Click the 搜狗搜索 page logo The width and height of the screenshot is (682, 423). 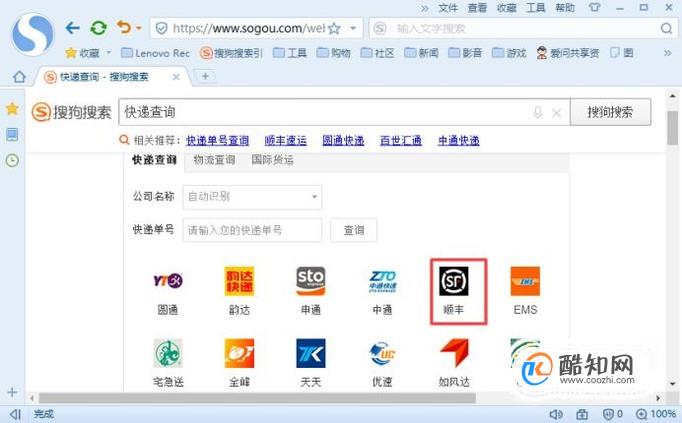coord(72,112)
